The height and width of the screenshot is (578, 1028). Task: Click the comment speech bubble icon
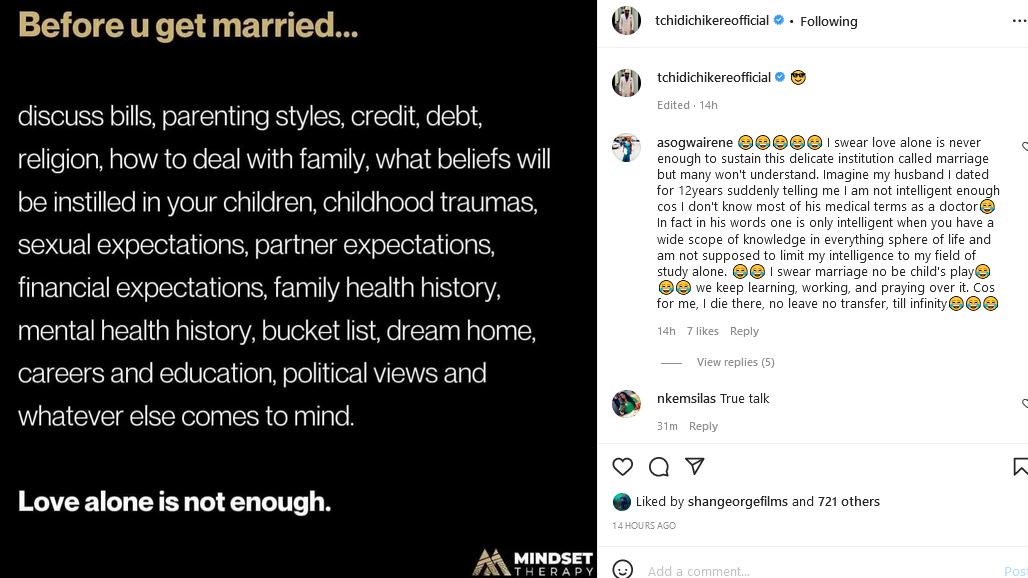659,467
